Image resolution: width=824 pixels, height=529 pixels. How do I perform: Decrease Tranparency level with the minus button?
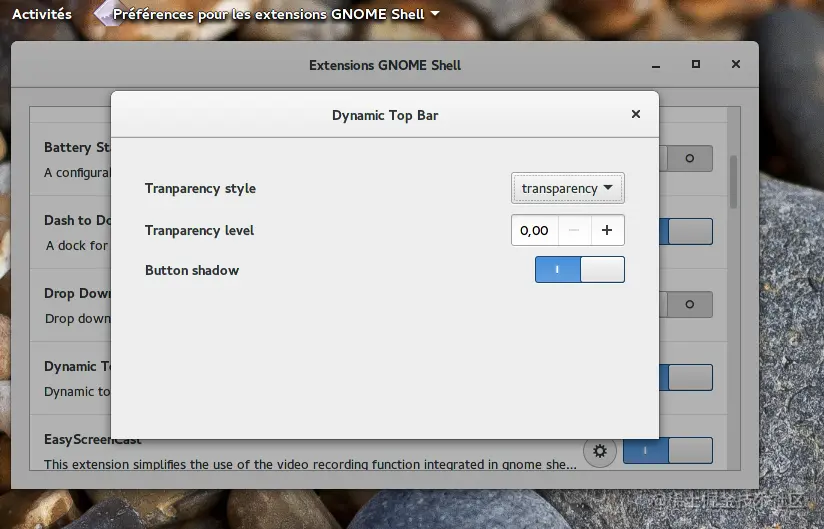coord(574,230)
